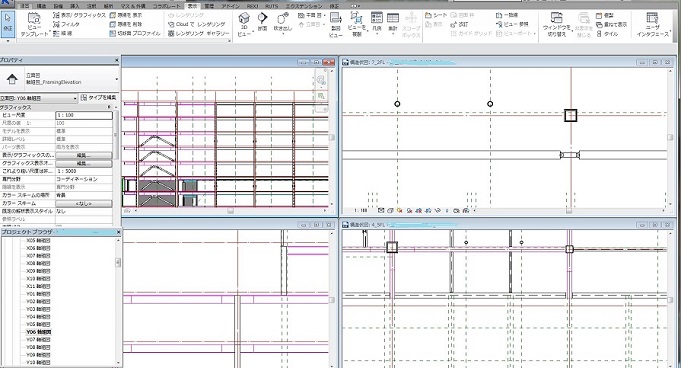Toggle 細線 thin lines mode

pos(63,33)
